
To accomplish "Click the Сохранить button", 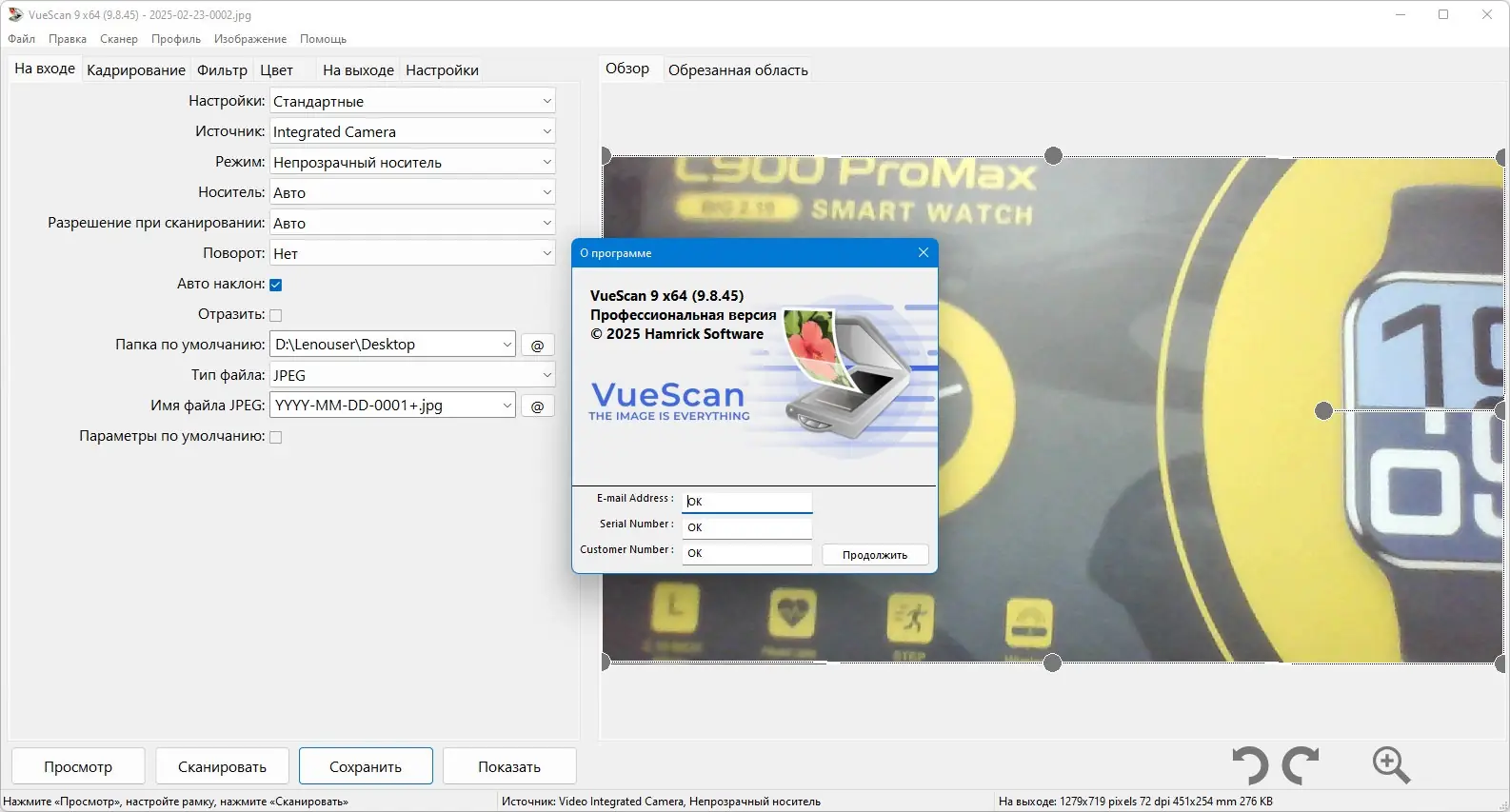I will [x=366, y=766].
